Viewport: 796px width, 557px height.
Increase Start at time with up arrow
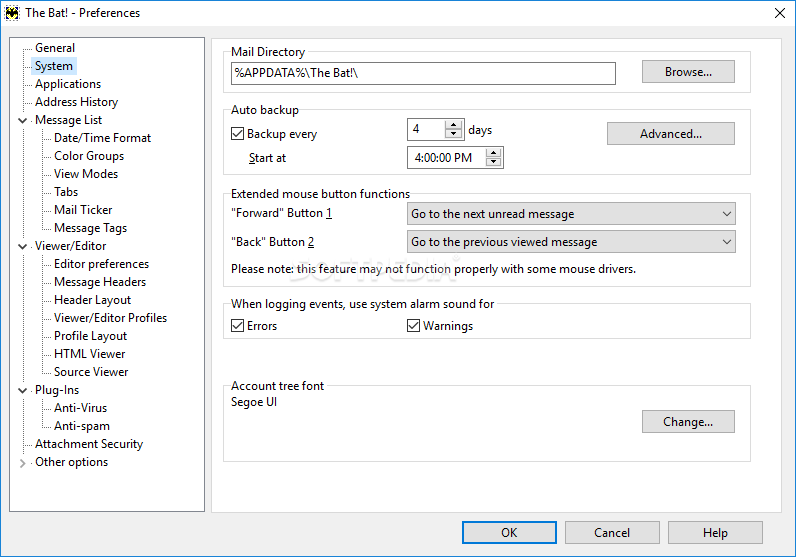[x=493, y=152]
